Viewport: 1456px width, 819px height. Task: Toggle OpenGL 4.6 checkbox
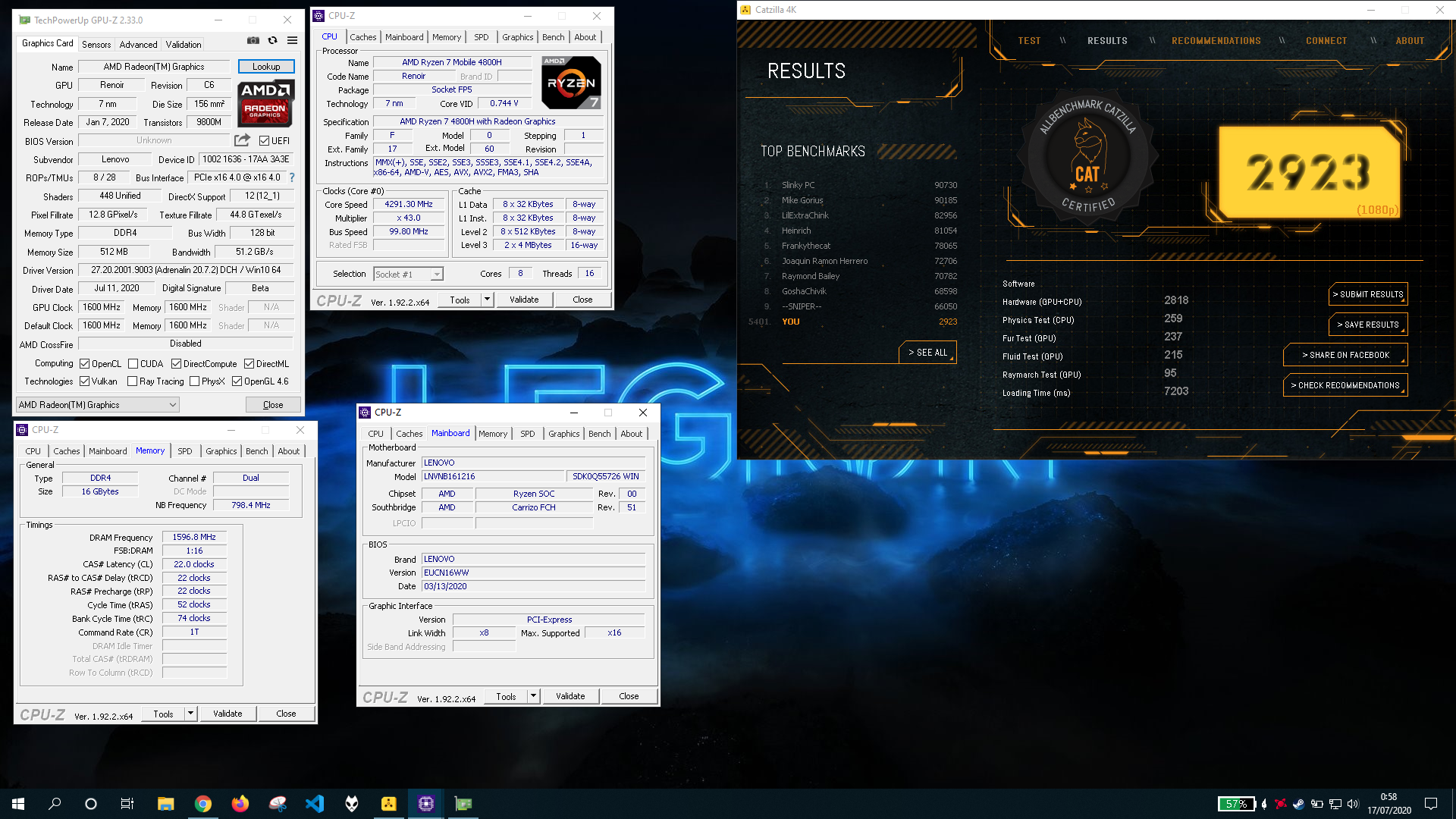click(237, 381)
